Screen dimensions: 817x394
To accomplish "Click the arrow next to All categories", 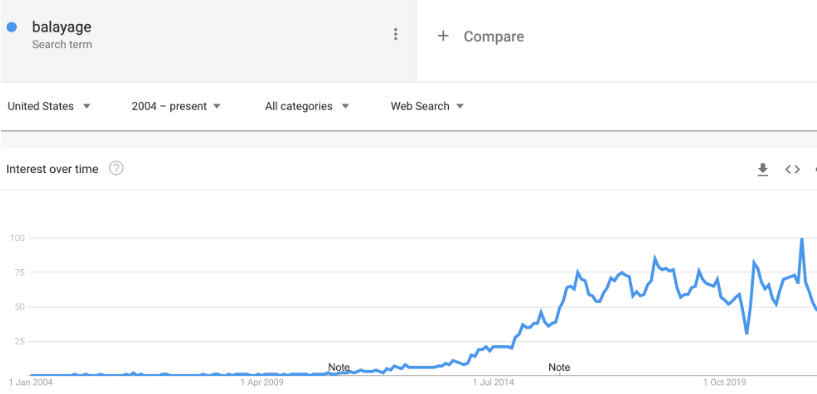I will point(345,106).
